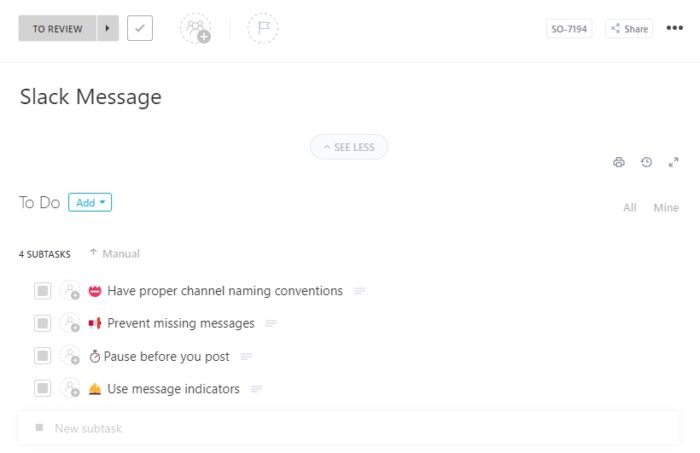Click the next status arrow beside TO REVIEW
This screenshot has height=453, width=700.
pos(108,29)
